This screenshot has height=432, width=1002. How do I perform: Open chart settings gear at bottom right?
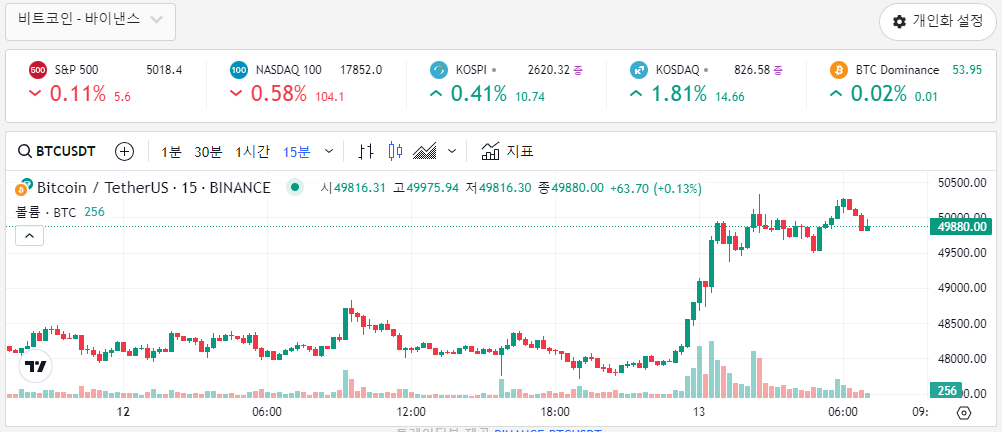[964, 413]
